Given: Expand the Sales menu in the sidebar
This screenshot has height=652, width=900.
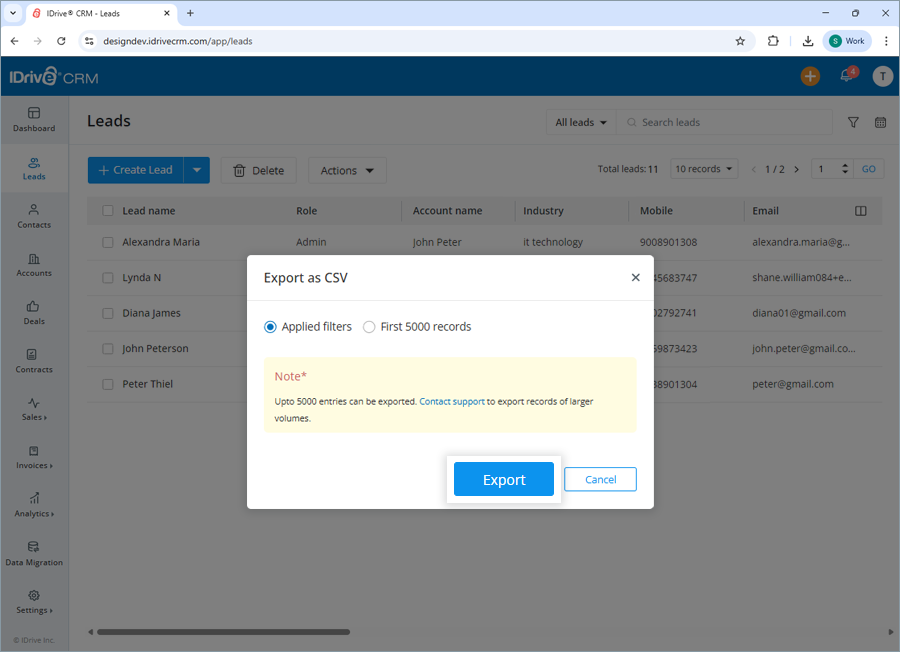Looking at the screenshot, I should [33, 410].
